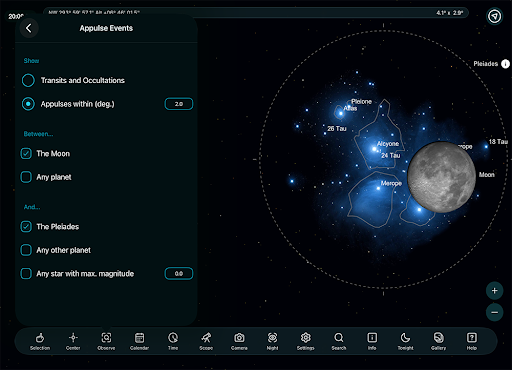Click the Pleiades text label
512x370 pixels.
click(x=485, y=64)
